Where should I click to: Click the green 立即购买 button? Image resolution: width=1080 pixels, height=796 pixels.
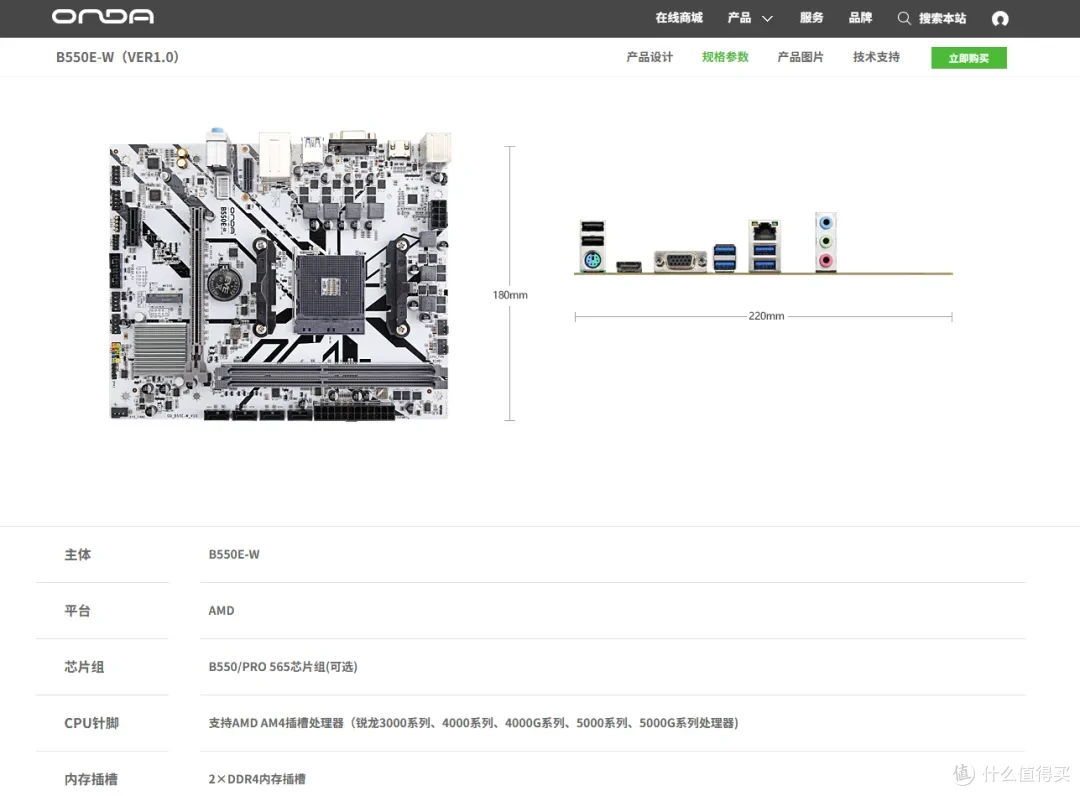(x=968, y=58)
